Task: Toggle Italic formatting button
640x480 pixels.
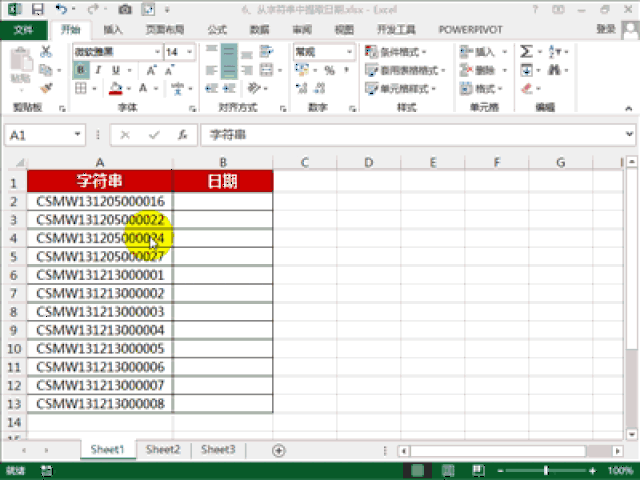Action: pos(98,70)
